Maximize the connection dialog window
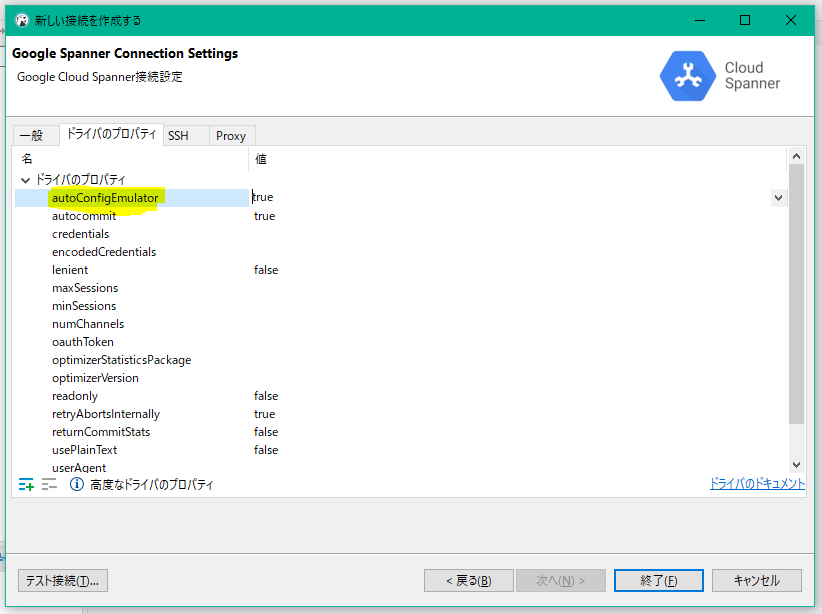 [745, 20]
